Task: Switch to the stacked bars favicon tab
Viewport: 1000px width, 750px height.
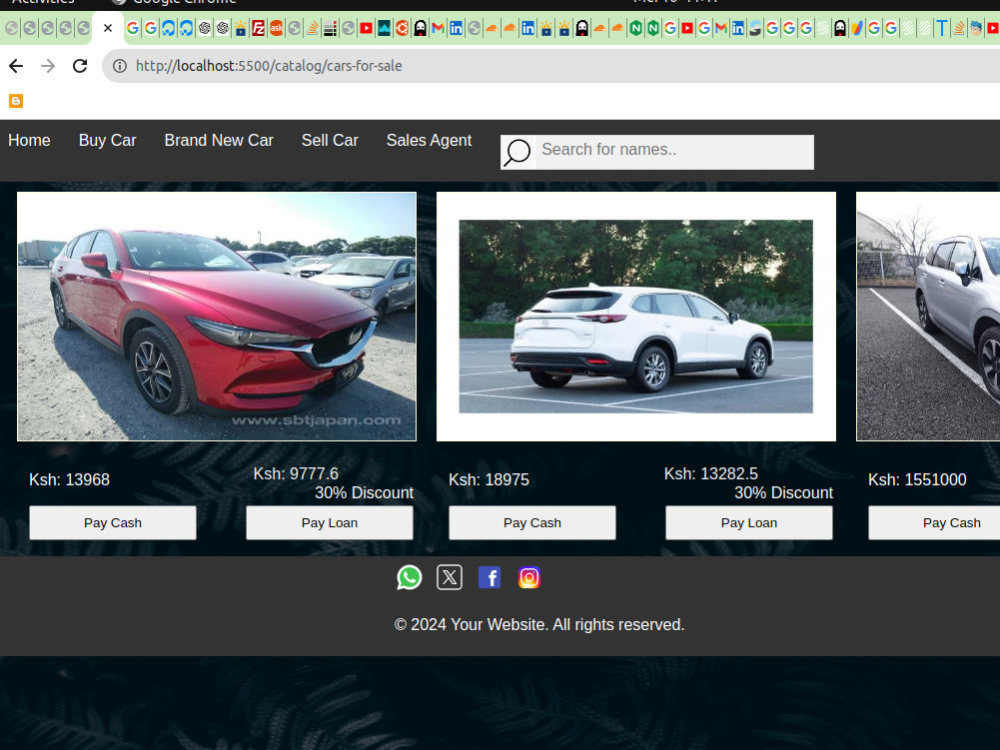Action: 330,28
